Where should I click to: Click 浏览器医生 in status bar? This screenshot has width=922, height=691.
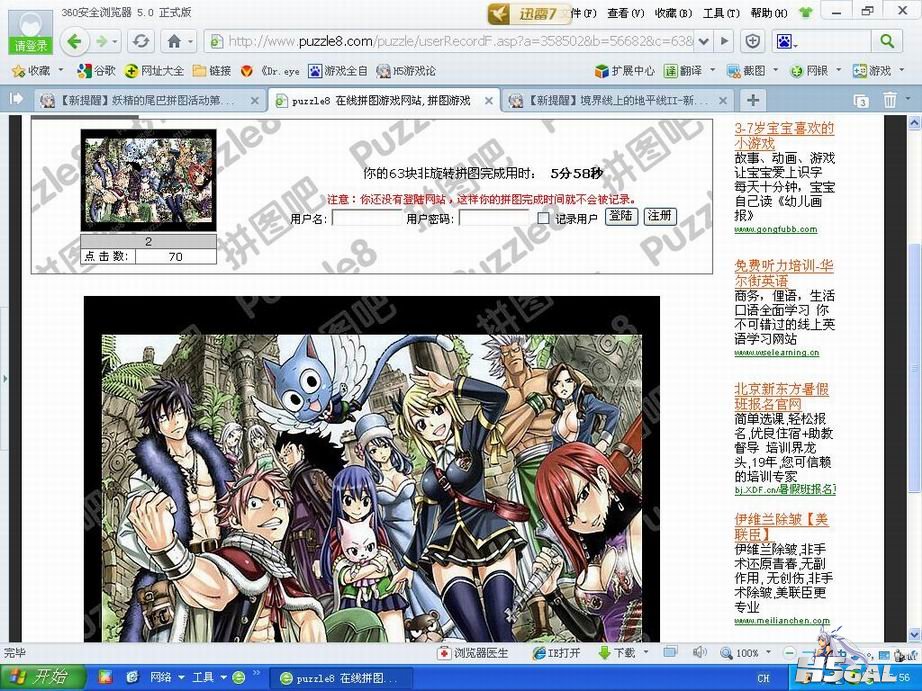(x=473, y=653)
